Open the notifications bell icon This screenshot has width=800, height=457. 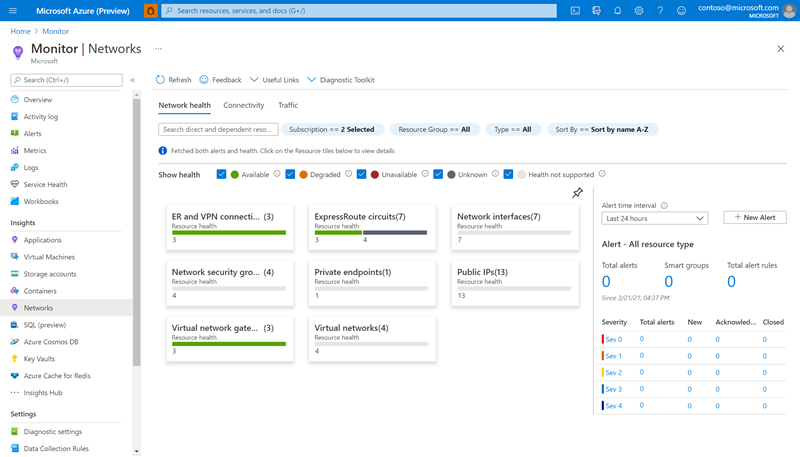(x=618, y=10)
